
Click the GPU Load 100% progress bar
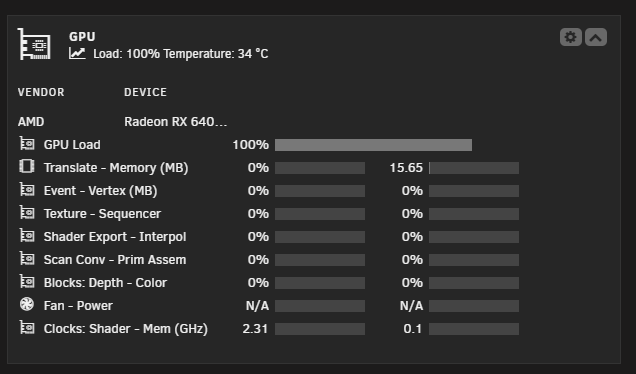373,145
